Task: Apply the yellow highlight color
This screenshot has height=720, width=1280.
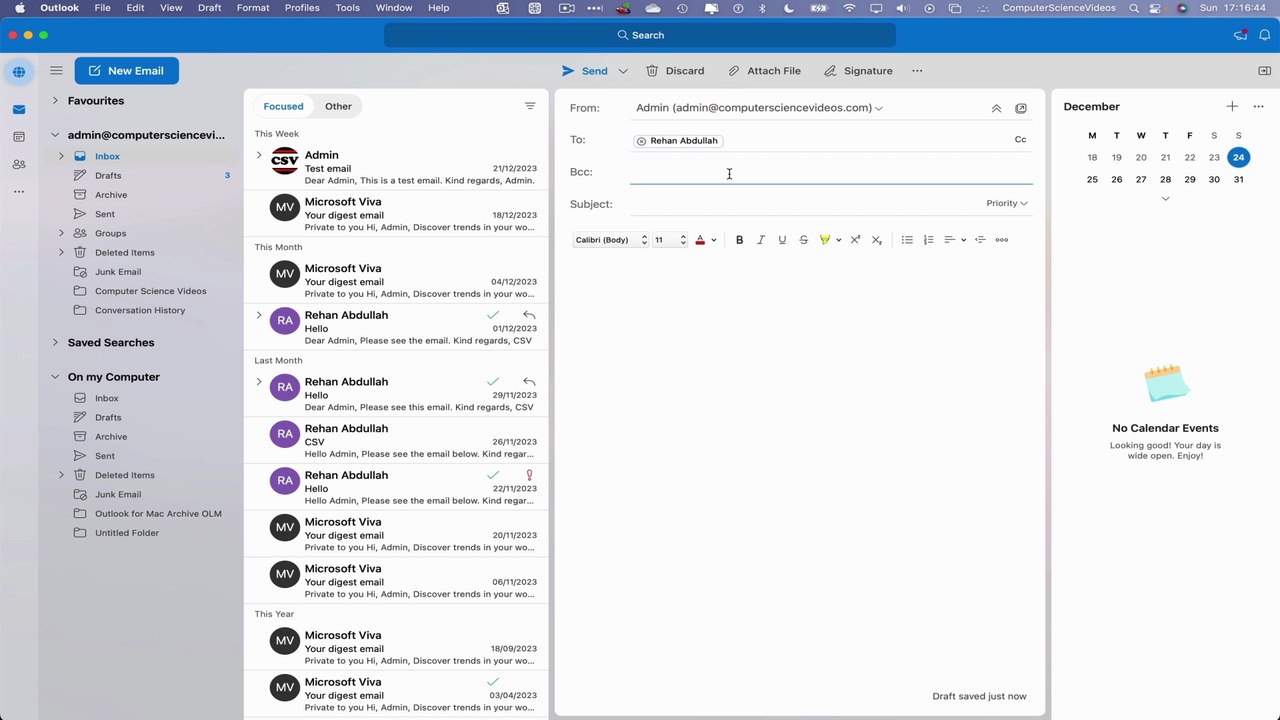Action: pyautogui.click(x=825, y=240)
